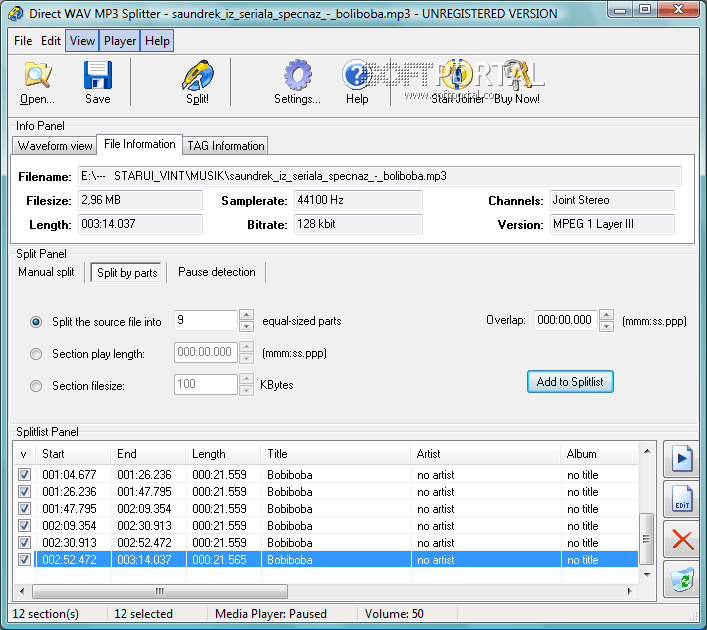Viewport: 707px width, 630px height.
Task: Switch to the Waveform view tab
Action: pyautogui.click(x=55, y=146)
